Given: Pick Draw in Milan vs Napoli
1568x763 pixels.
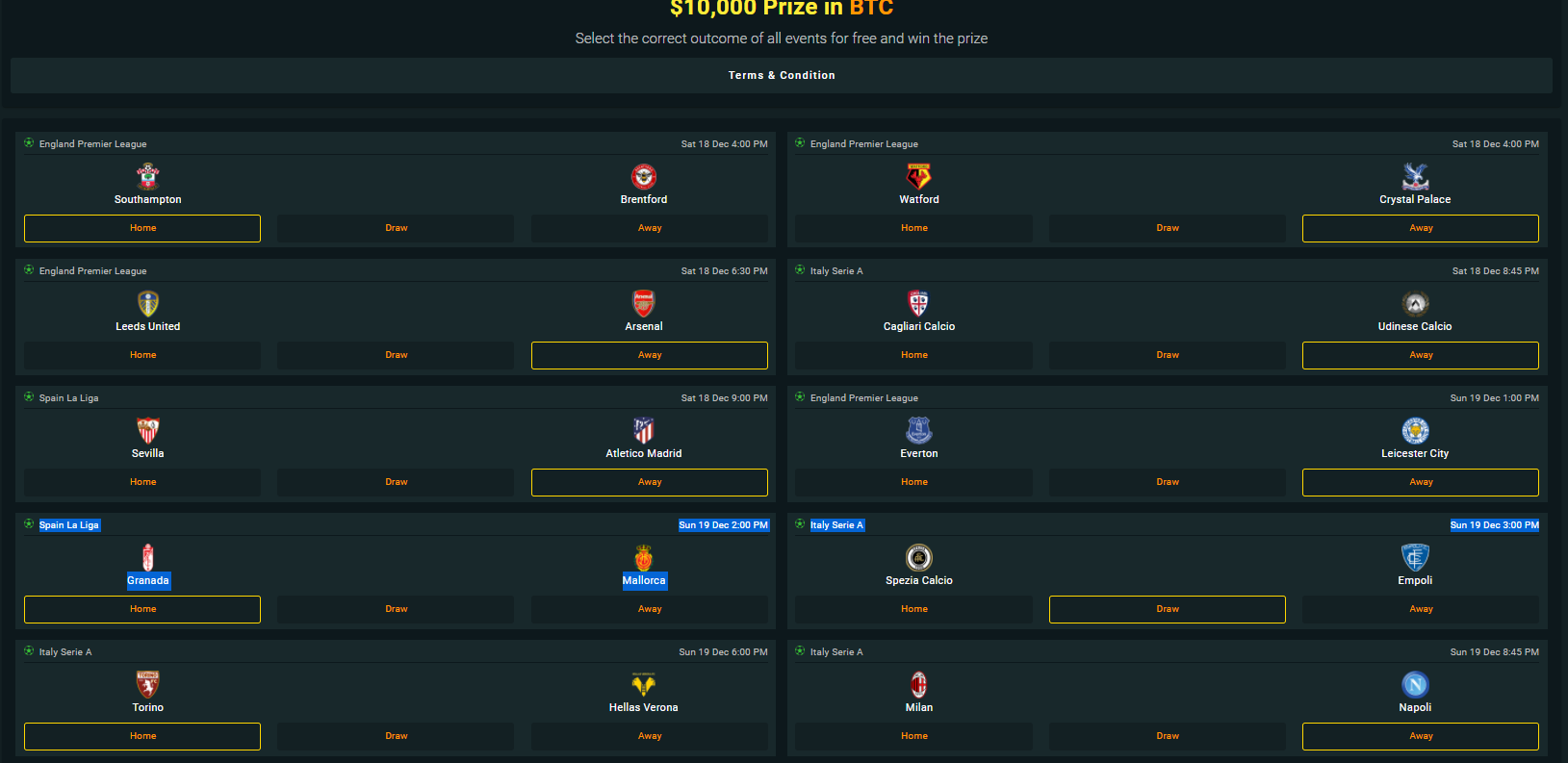Looking at the screenshot, I should pos(1167,736).
